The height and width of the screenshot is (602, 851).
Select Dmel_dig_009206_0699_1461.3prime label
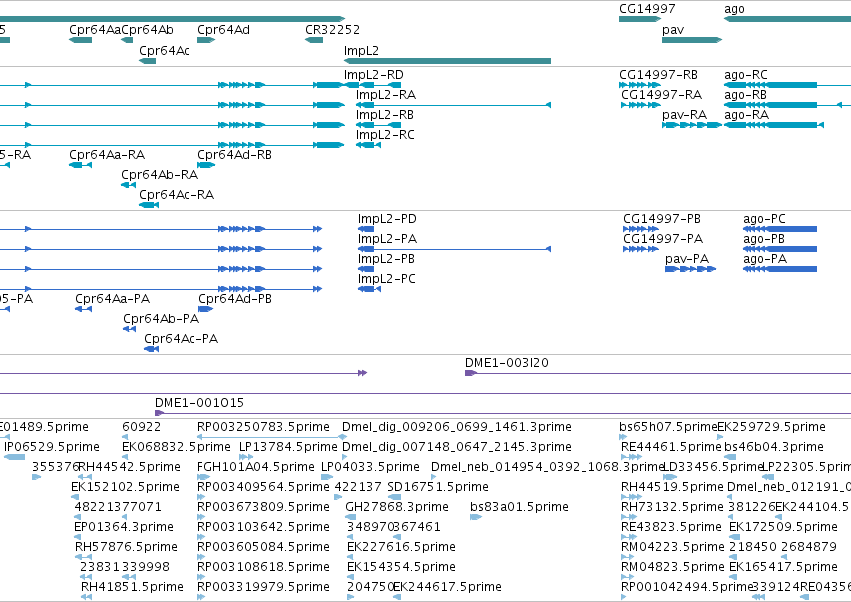pos(457,427)
